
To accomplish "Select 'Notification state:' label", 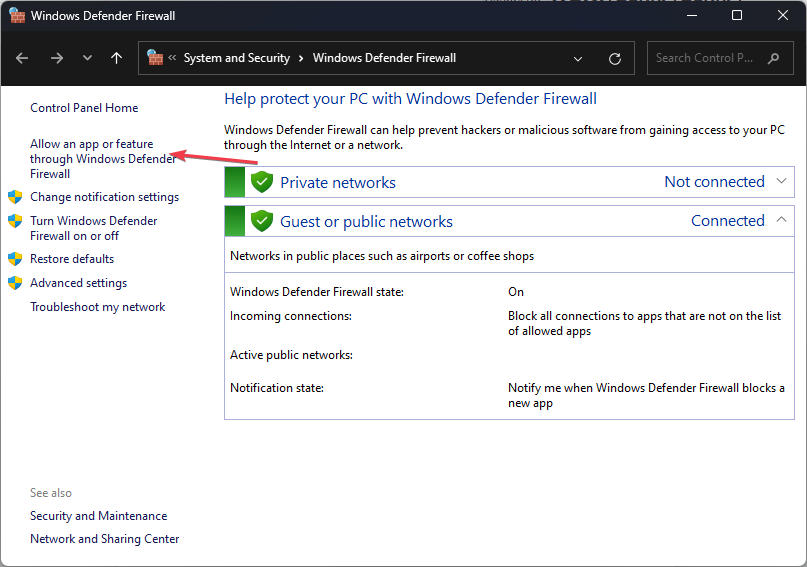I will [277, 387].
